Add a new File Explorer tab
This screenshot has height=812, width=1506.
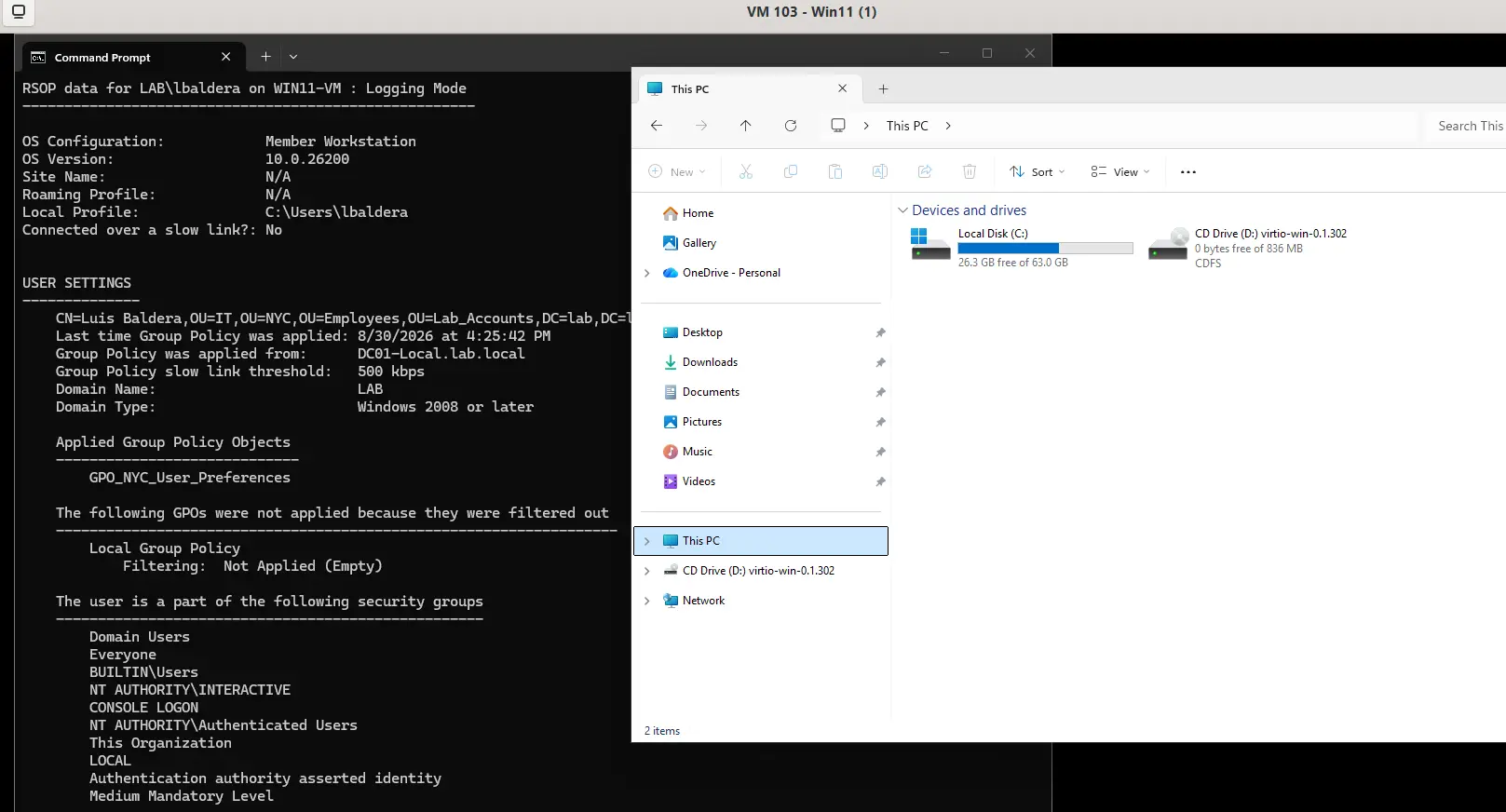pos(884,89)
